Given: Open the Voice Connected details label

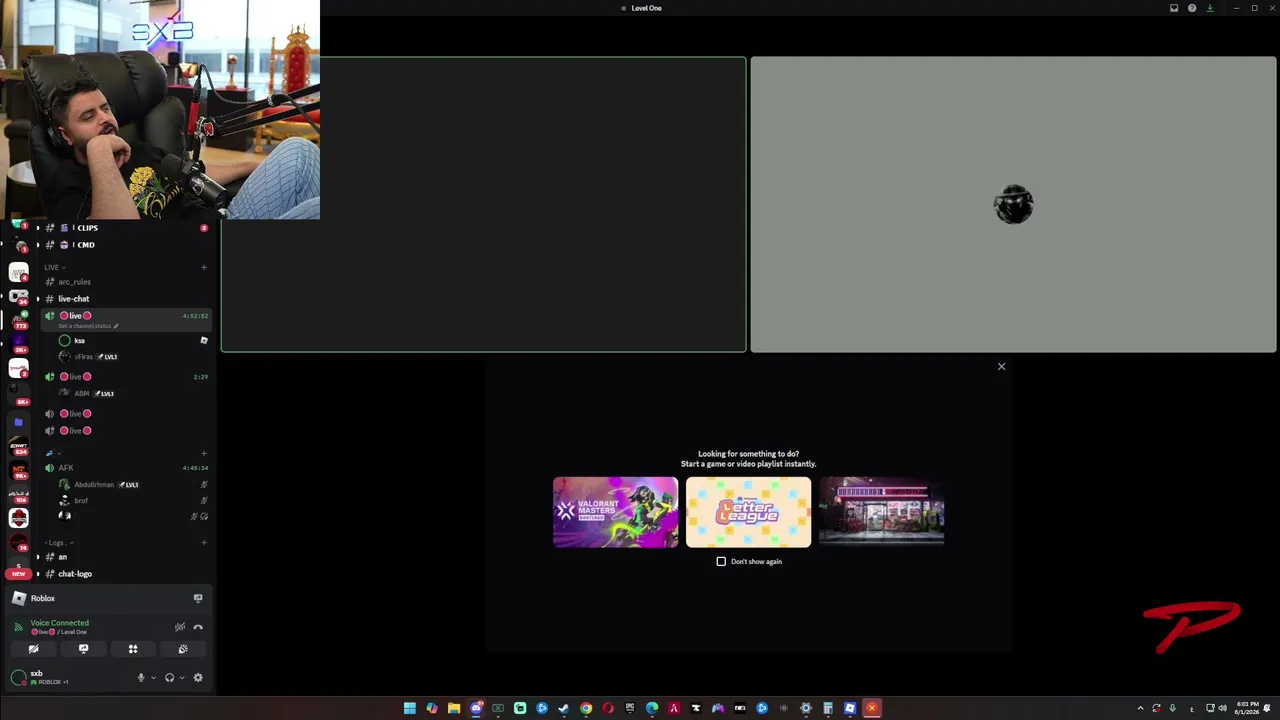Looking at the screenshot, I should click(59, 623).
